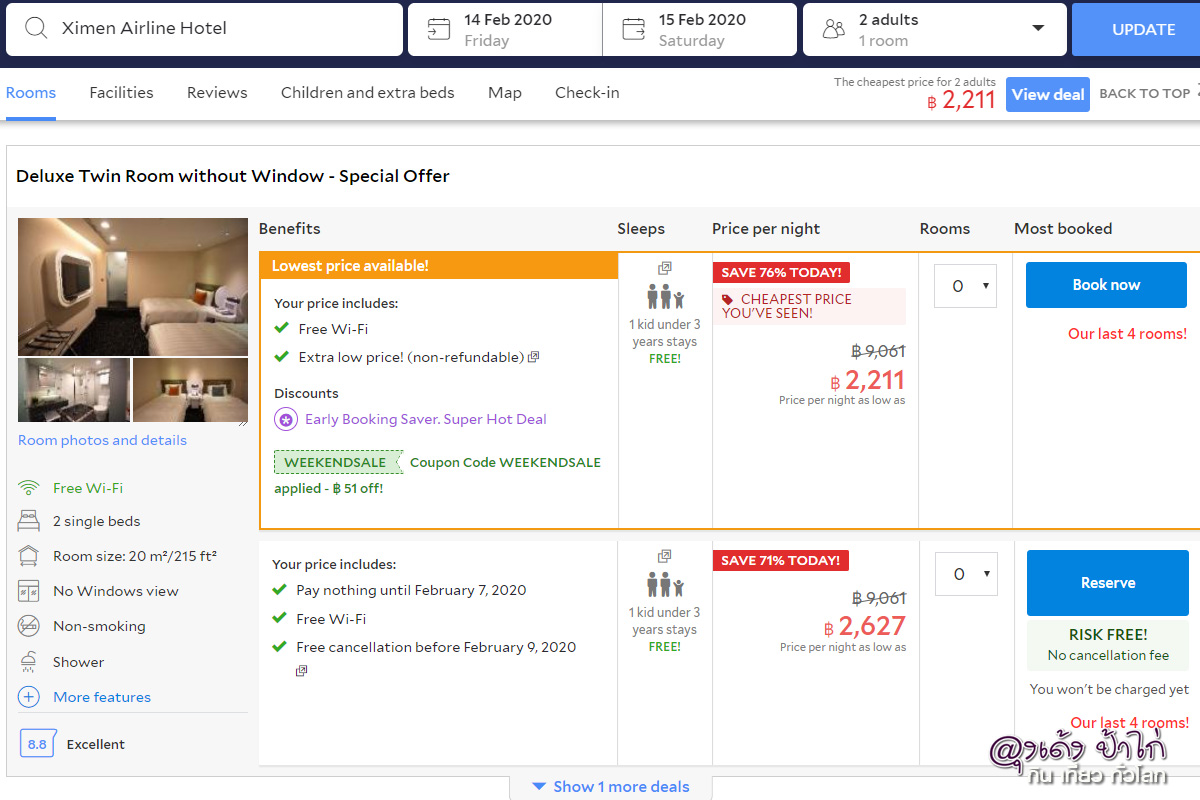This screenshot has height=800, width=1200.
Task: Click the plus icon beside More features
Action: (x=29, y=697)
